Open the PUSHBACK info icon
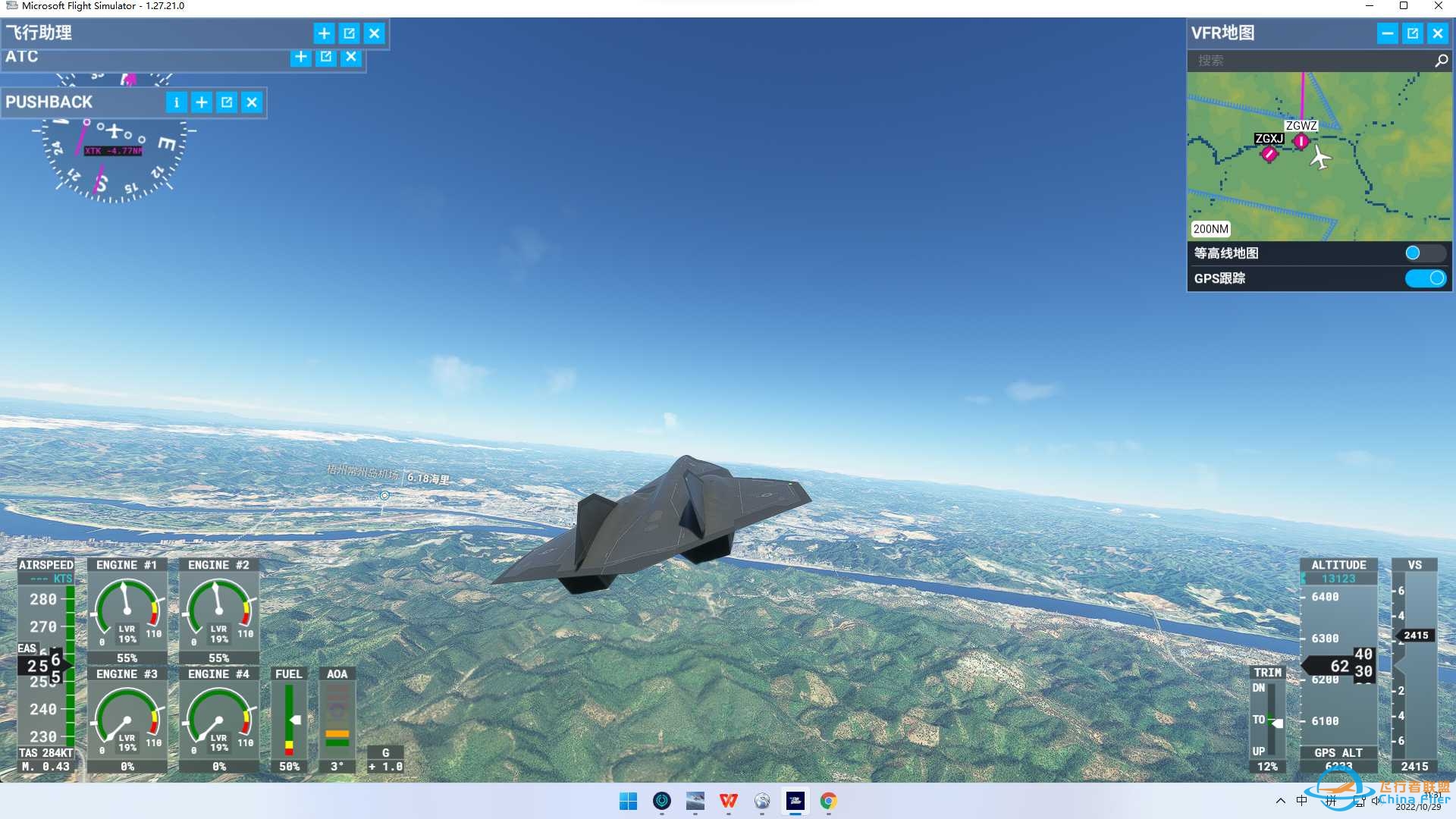The height and width of the screenshot is (819, 1456). (177, 102)
